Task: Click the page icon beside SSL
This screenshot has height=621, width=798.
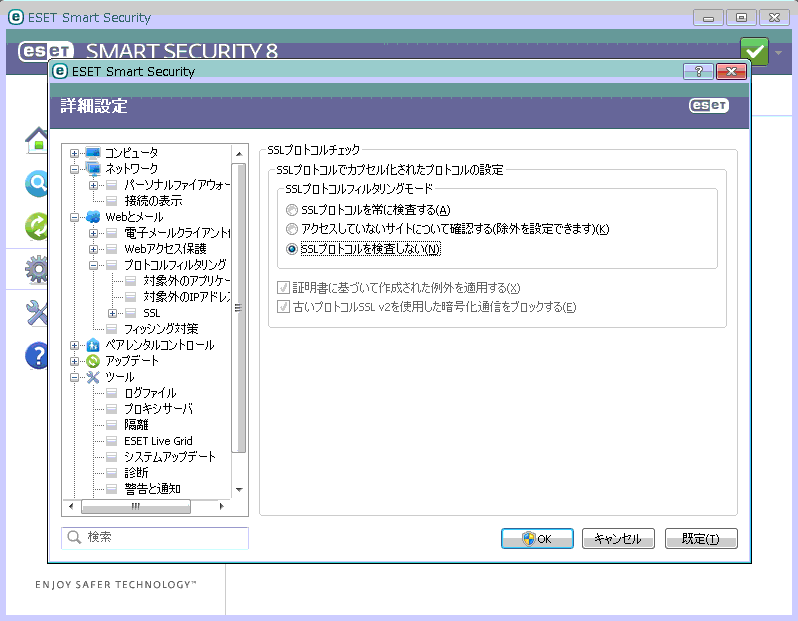Action: 131,313
